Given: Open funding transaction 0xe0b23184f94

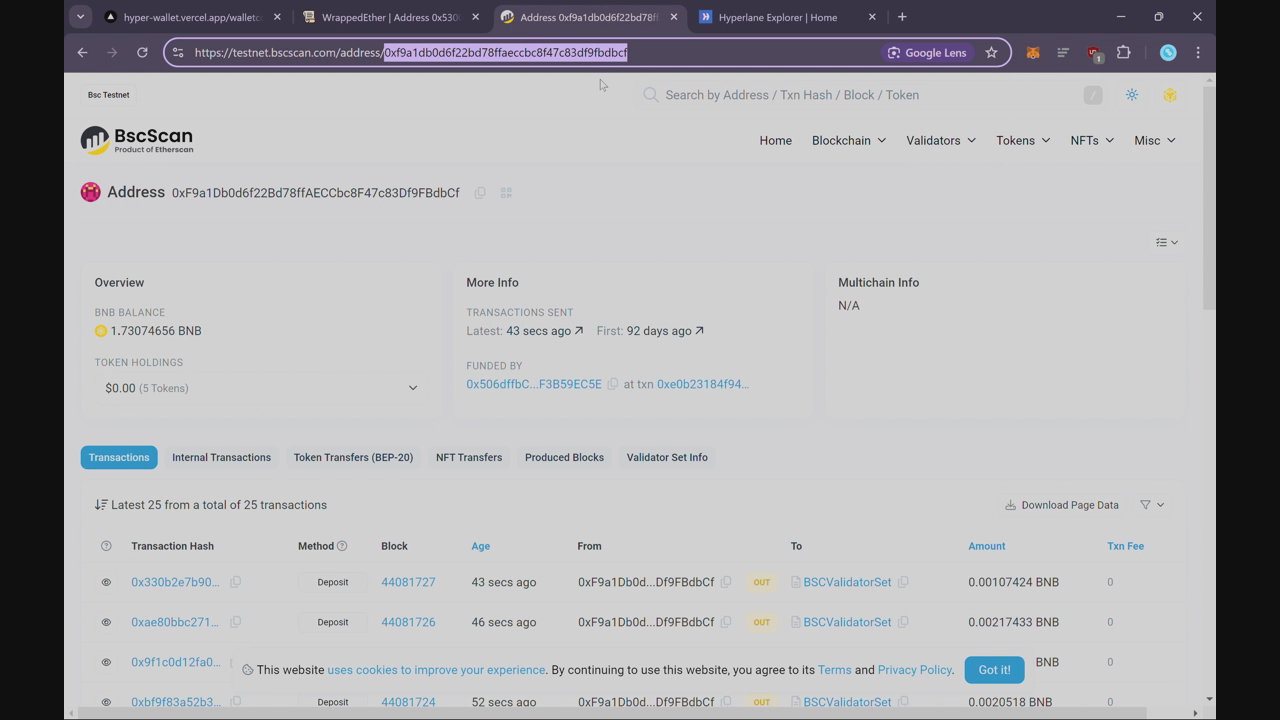Looking at the screenshot, I should (703, 384).
